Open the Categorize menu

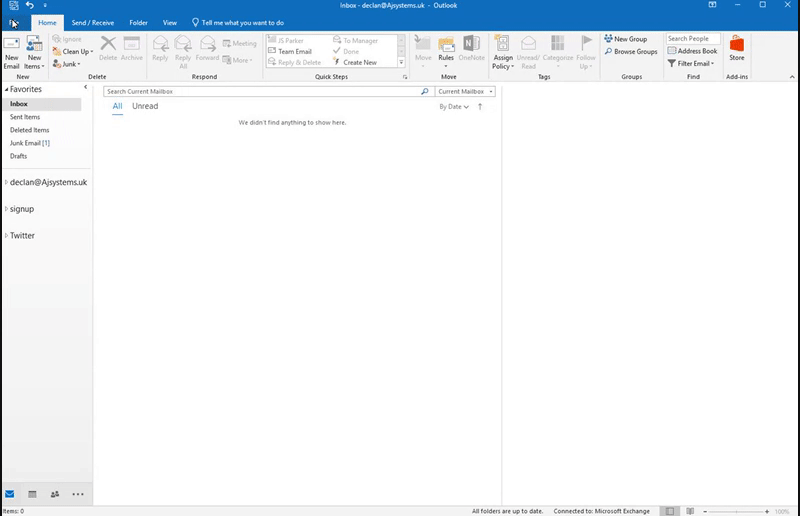[558, 51]
